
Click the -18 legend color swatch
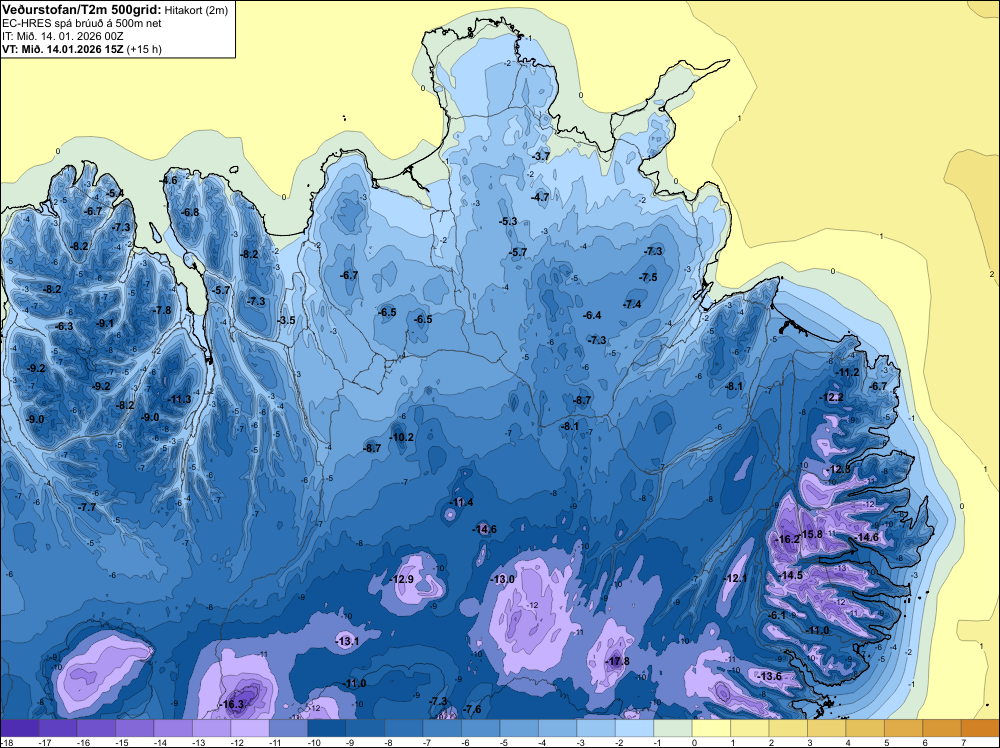click(19, 728)
